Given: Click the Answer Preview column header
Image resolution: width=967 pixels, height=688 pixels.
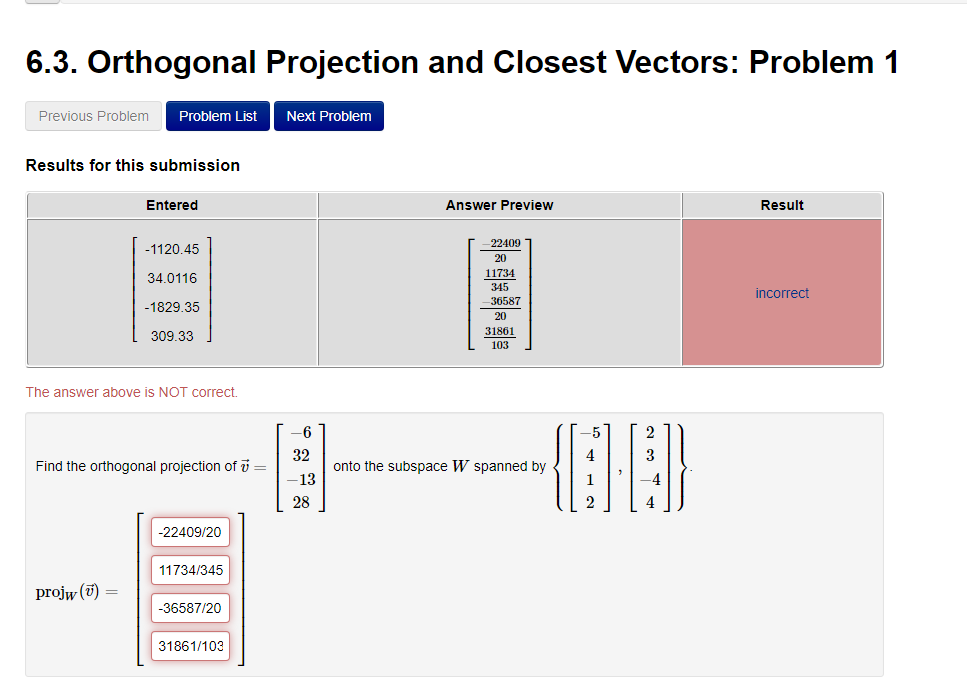Looking at the screenshot, I should click(x=499, y=205).
